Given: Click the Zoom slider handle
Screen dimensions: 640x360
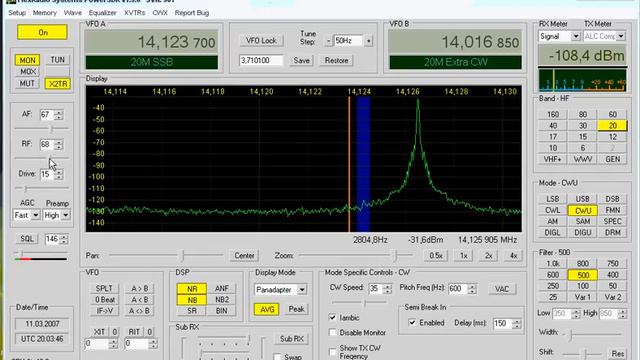Looking at the screenshot, I should point(395,256).
